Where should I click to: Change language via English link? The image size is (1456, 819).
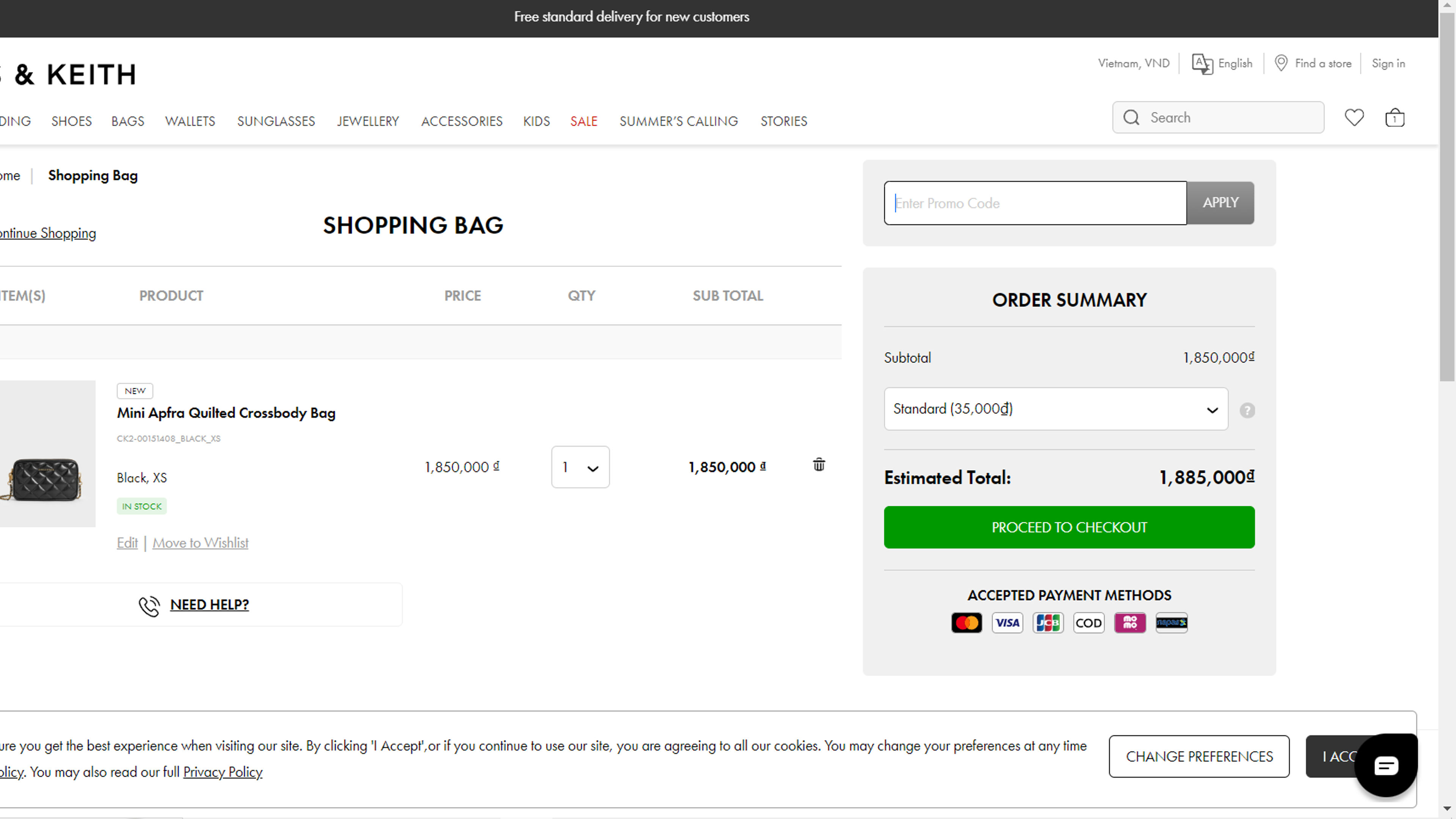point(1235,63)
